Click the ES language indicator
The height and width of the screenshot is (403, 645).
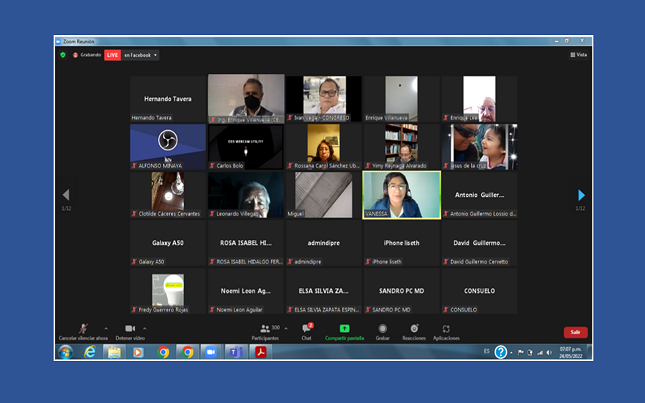[x=487, y=351]
